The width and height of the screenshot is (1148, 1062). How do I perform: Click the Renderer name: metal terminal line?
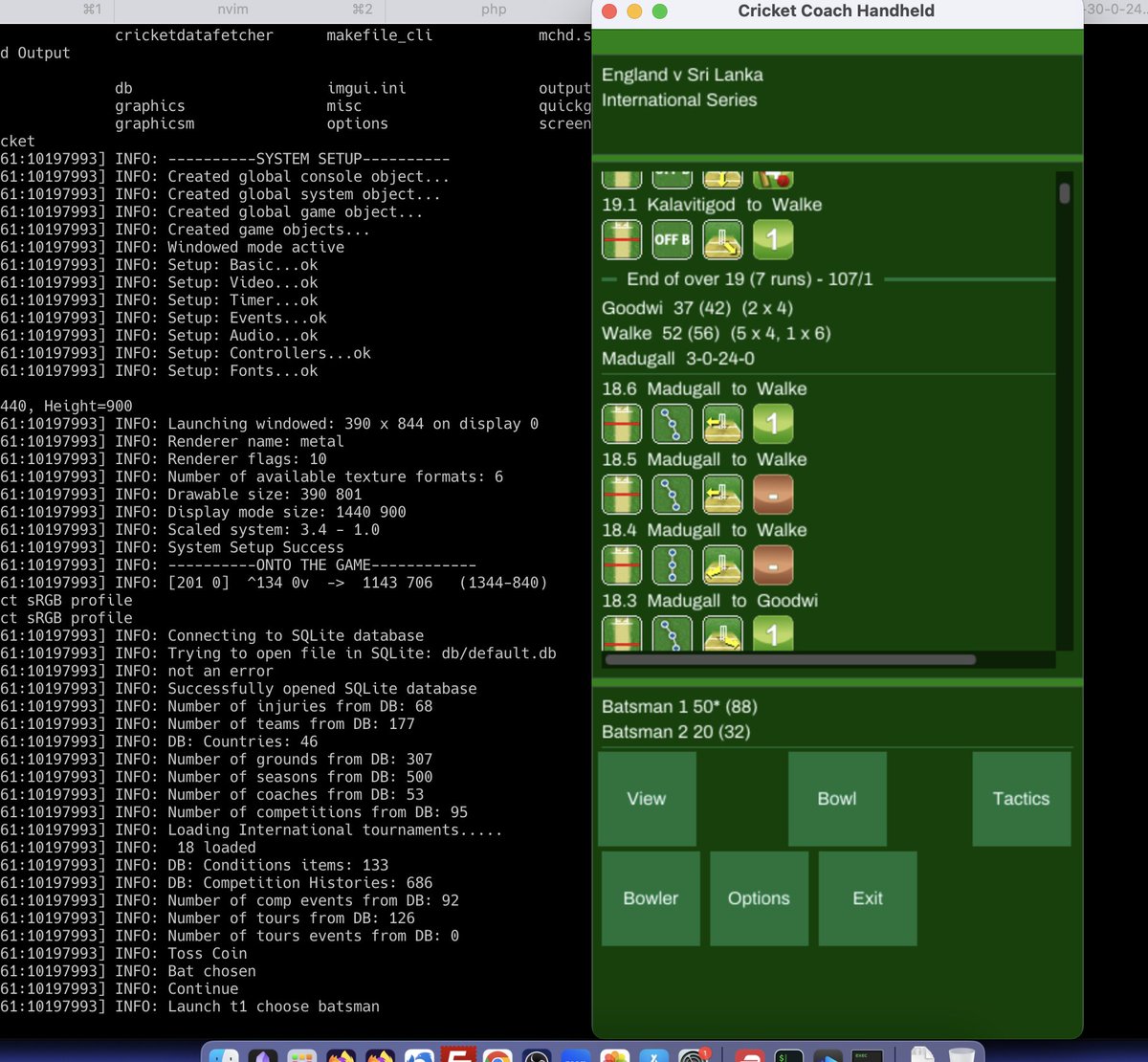tap(172, 441)
